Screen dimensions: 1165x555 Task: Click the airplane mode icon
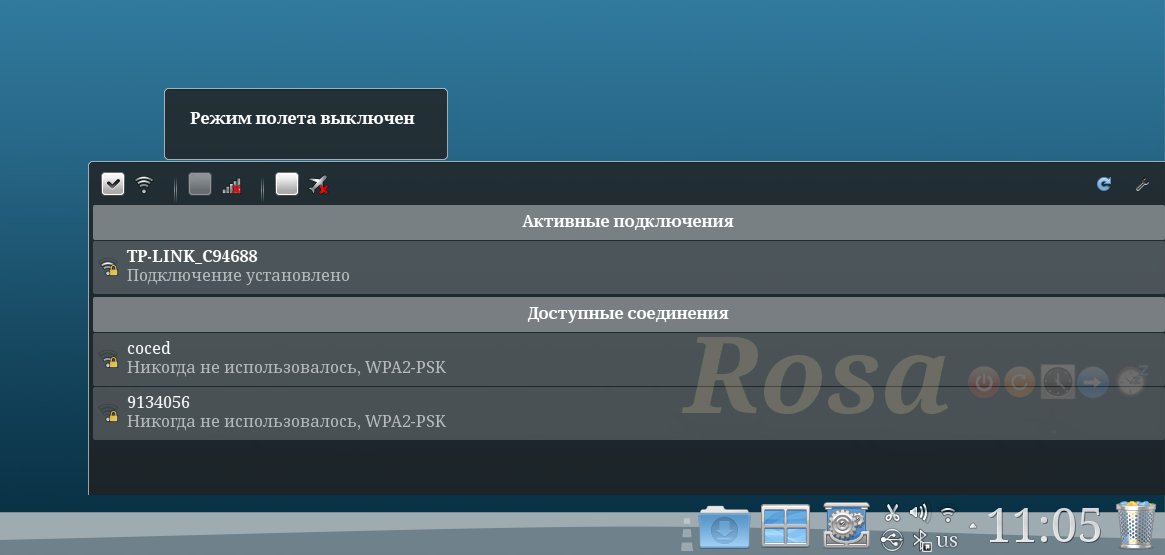tap(319, 185)
